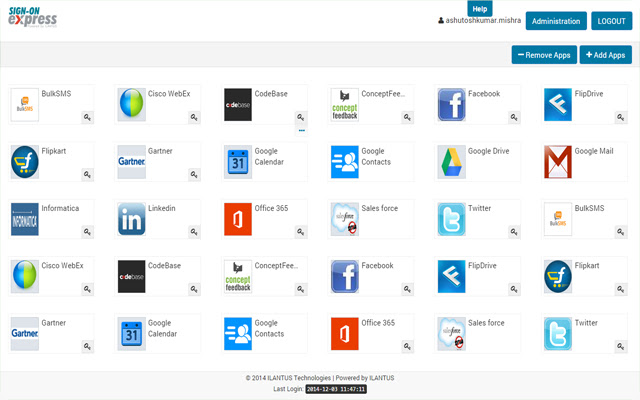Open Google Contacts icon below ConceptFee
This screenshot has width=640, height=400.
[238, 334]
